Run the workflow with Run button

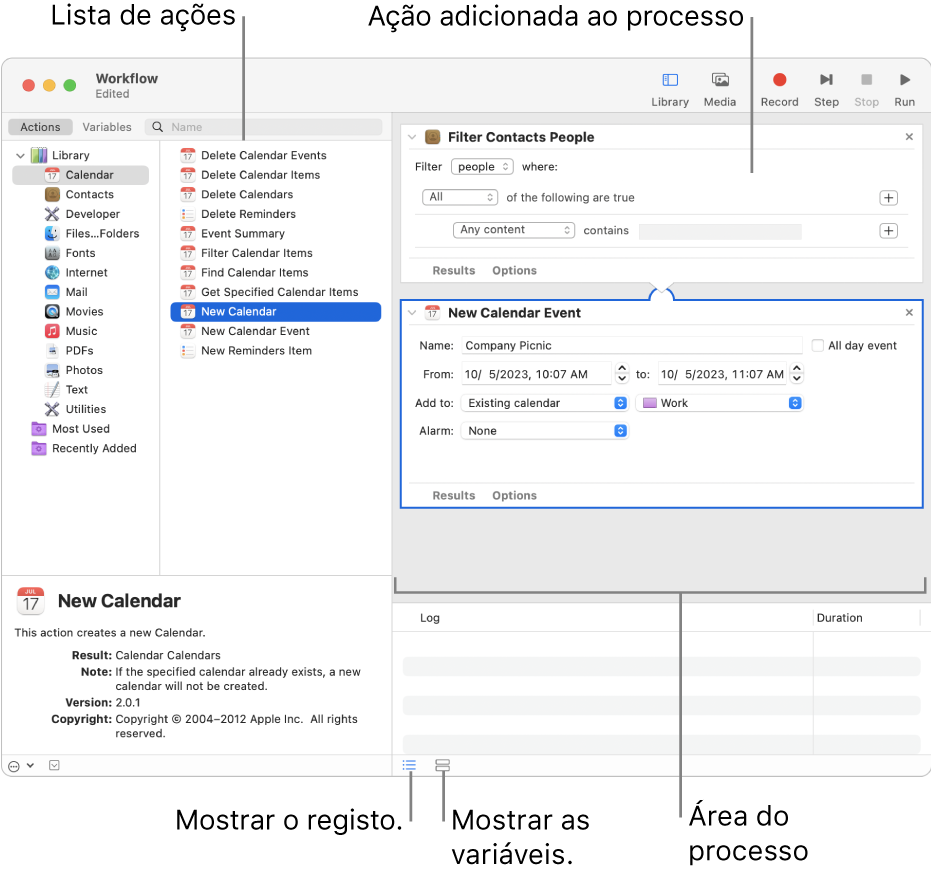click(904, 89)
